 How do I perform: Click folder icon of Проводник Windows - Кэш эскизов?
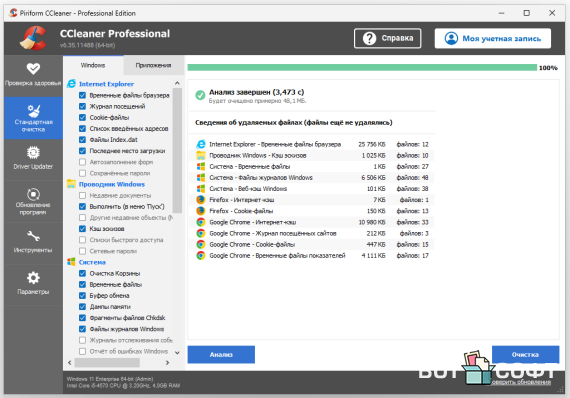(x=201, y=156)
